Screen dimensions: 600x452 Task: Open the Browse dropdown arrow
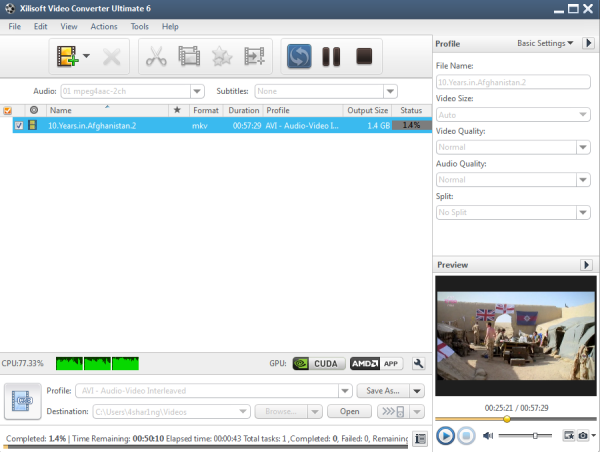coord(315,412)
